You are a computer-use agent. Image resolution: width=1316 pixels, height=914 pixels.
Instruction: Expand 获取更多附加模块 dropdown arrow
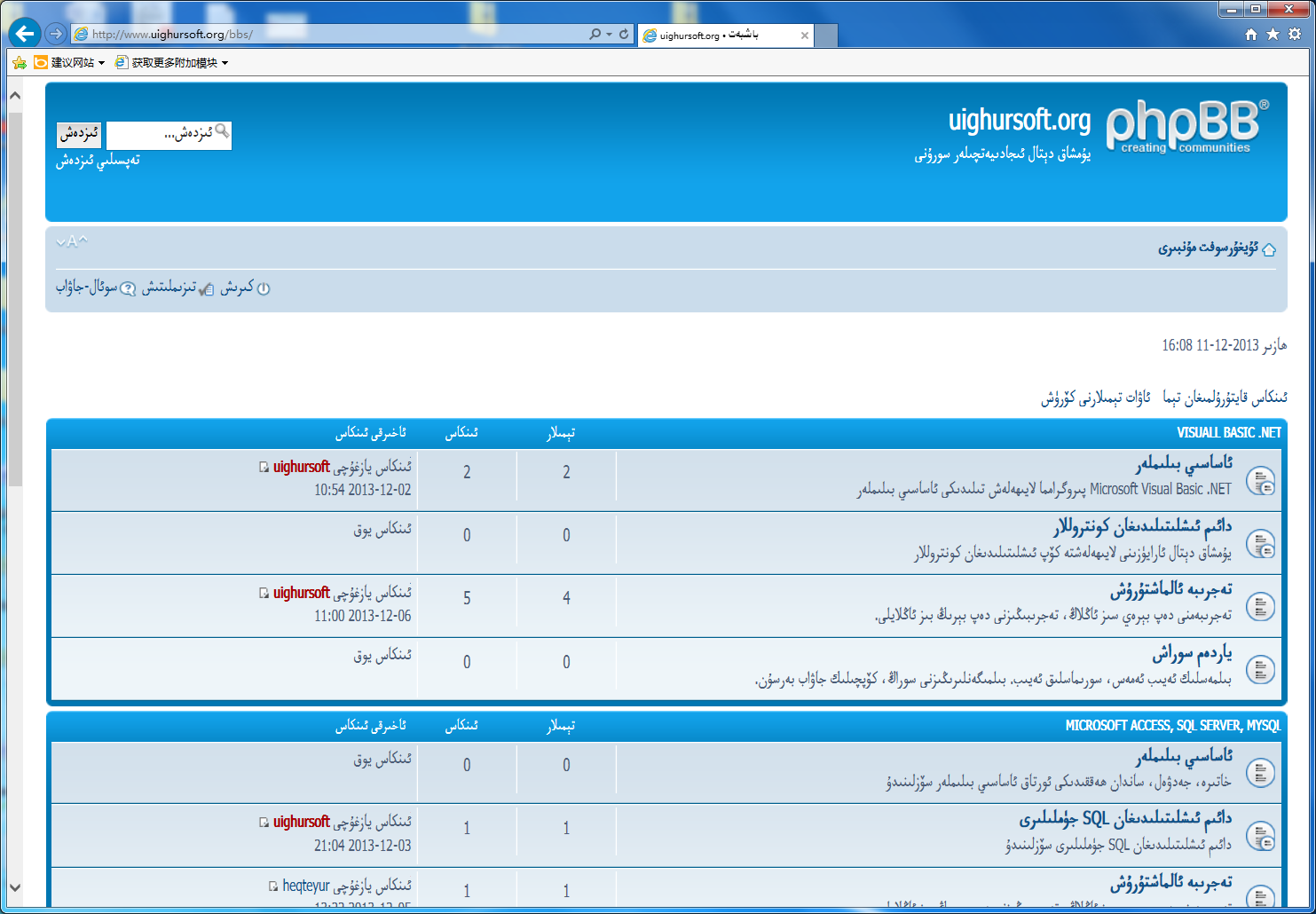coord(225,63)
